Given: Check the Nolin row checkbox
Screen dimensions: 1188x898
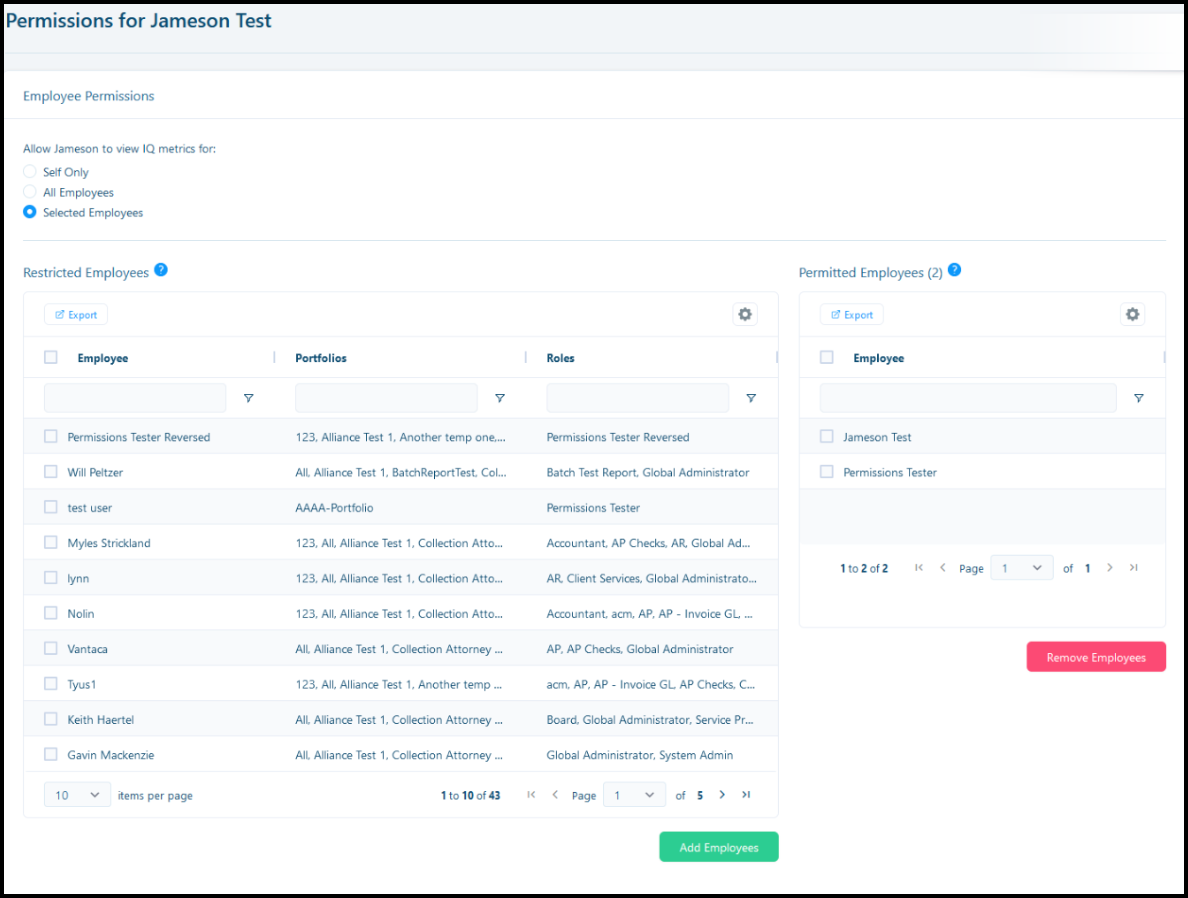Looking at the screenshot, I should [51, 612].
